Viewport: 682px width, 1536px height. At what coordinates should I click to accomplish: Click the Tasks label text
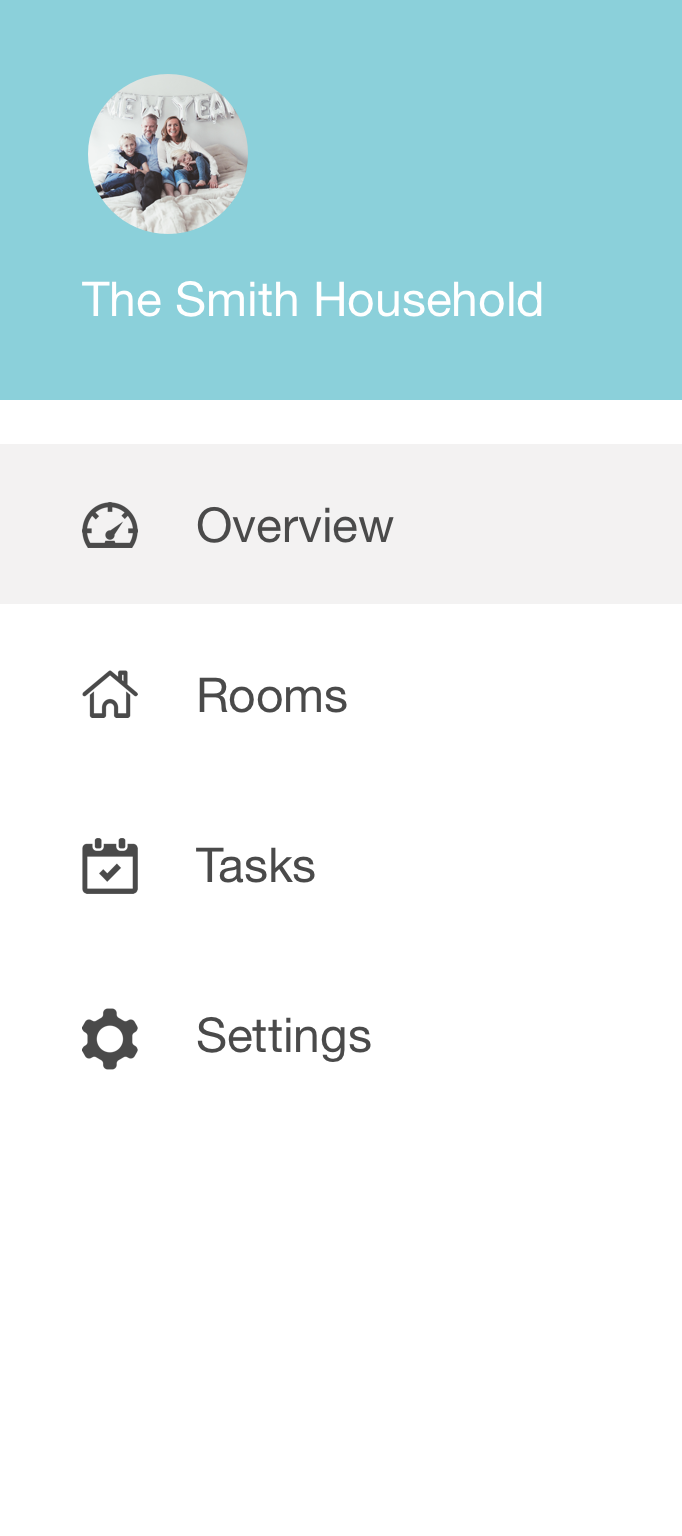(x=256, y=865)
